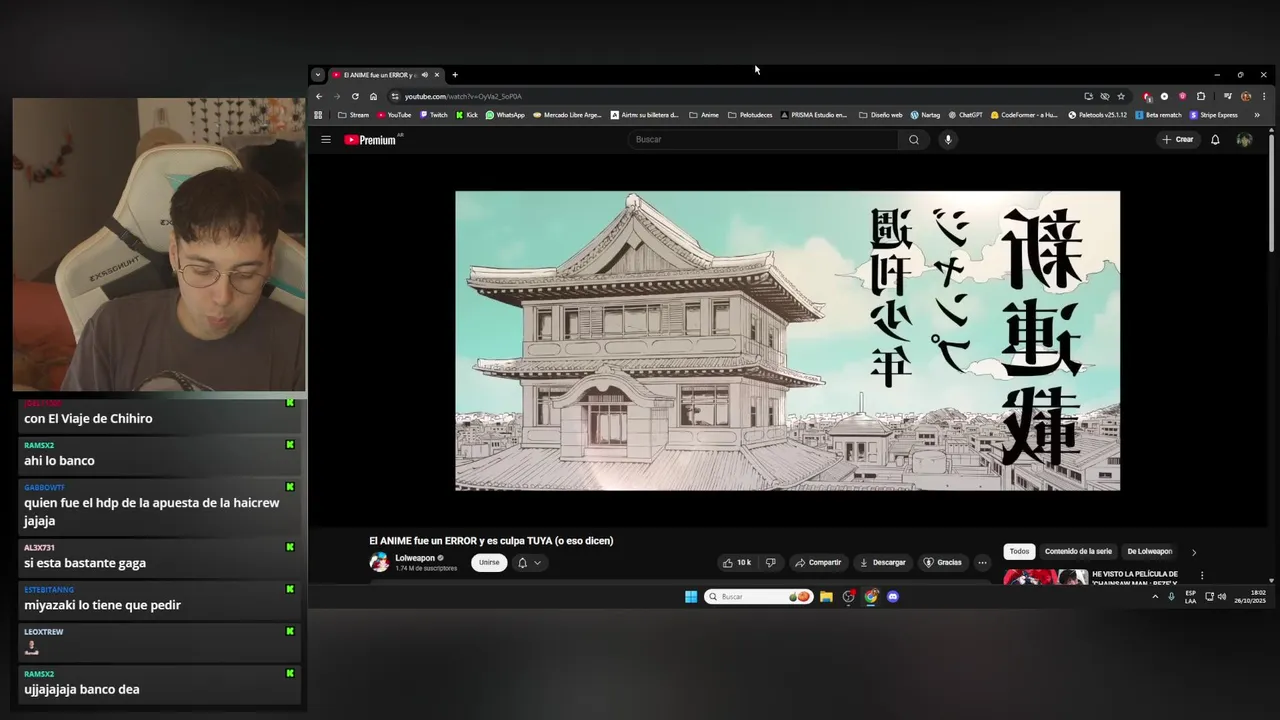Open the YouTube bookmark
1280x720 pixels.
point(394,115)
